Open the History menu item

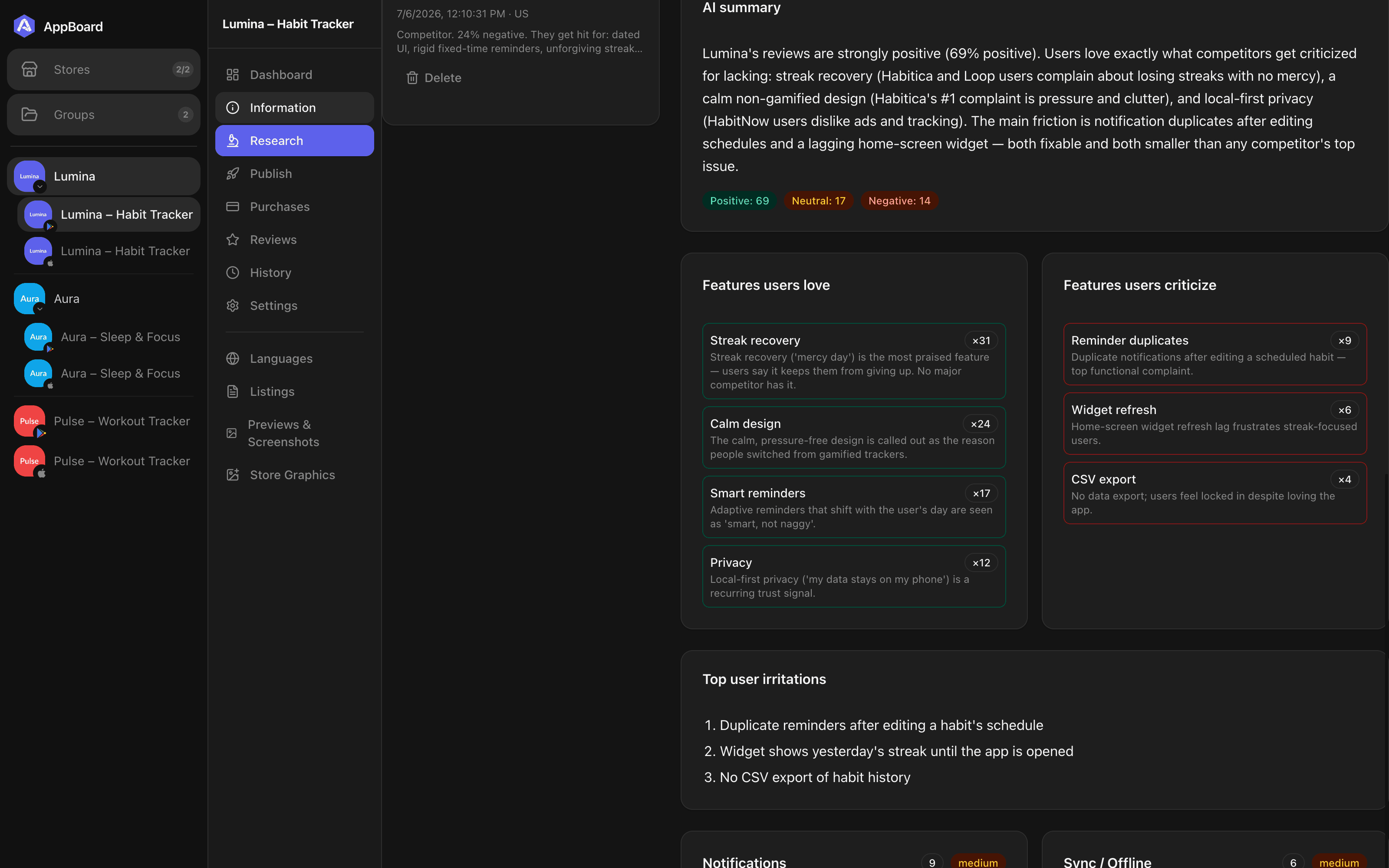point(294,273)
